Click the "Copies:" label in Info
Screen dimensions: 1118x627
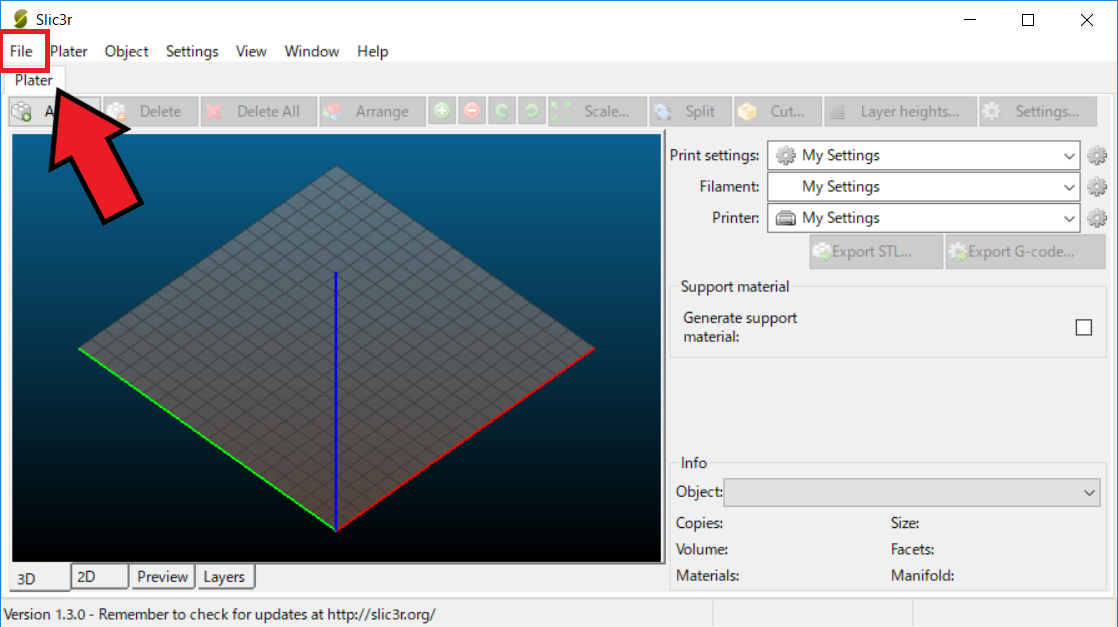pos(699,523)
